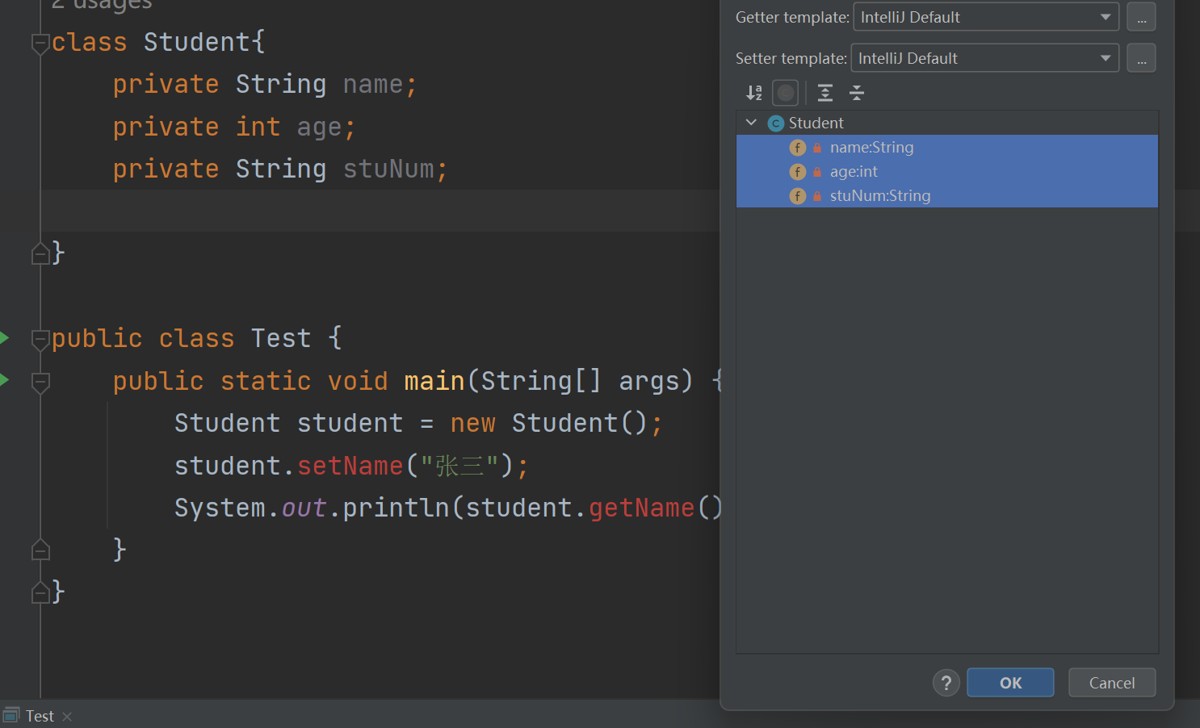Screen dimensions: 1200x728
Task: Click the field icon beside stuNum:String
Action: click(797, 195)
